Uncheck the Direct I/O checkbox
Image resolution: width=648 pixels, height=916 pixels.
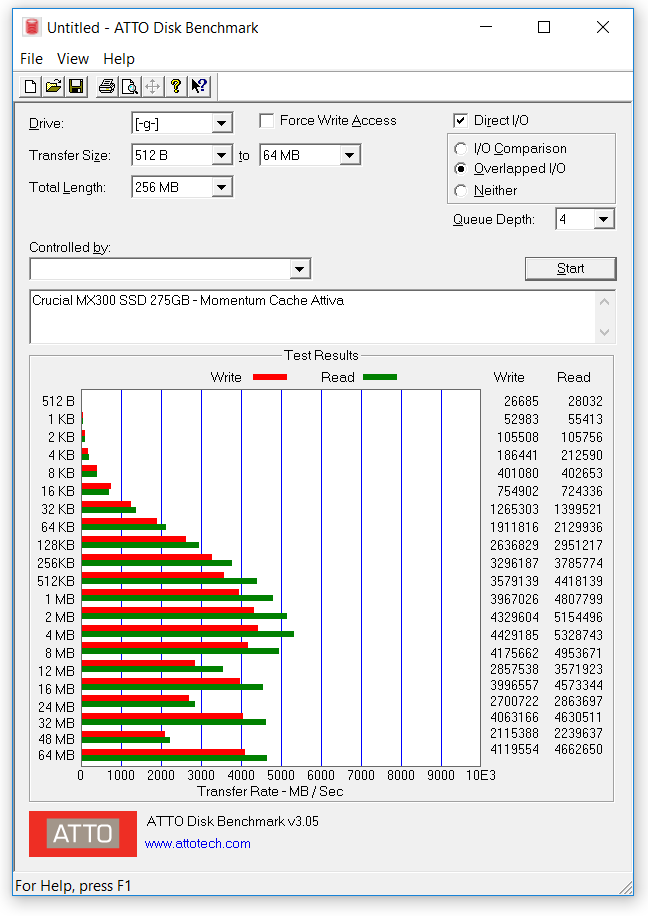tap(460, 121)
